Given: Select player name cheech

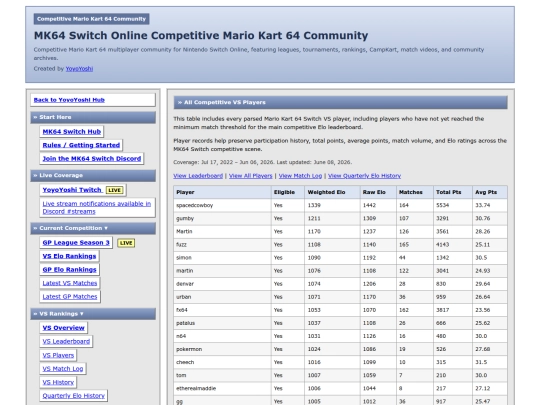Looking at the screenshot, I should coord(185,362).
